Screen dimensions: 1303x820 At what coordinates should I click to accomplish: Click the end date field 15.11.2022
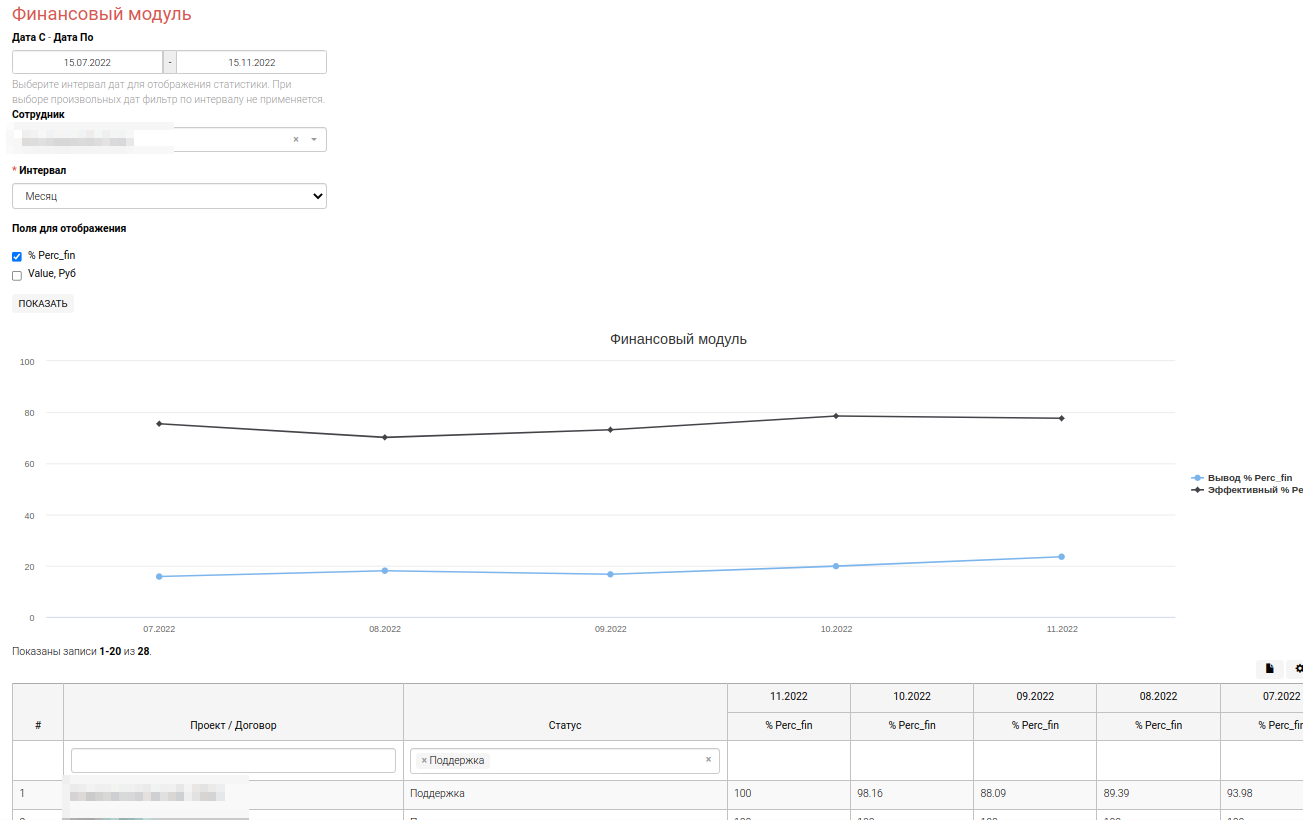(x=251, y=62)
